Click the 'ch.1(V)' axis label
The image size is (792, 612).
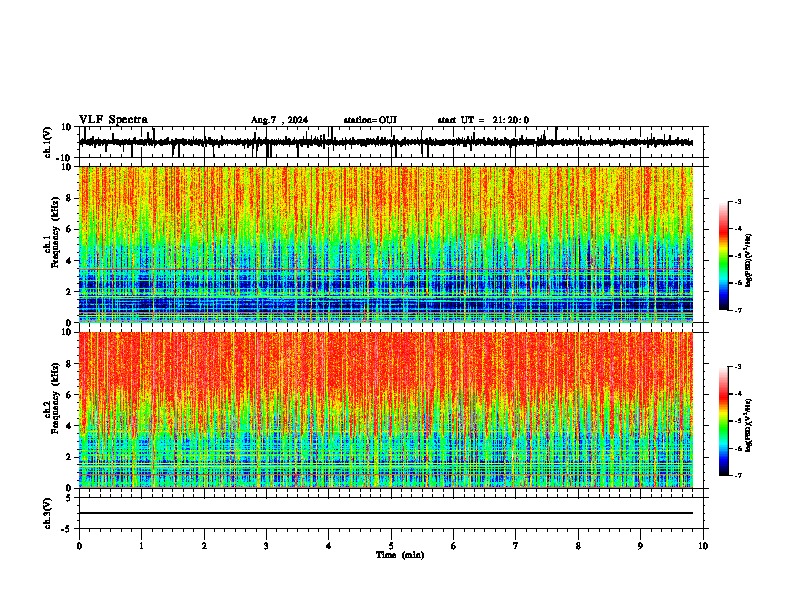coord(48,142)
